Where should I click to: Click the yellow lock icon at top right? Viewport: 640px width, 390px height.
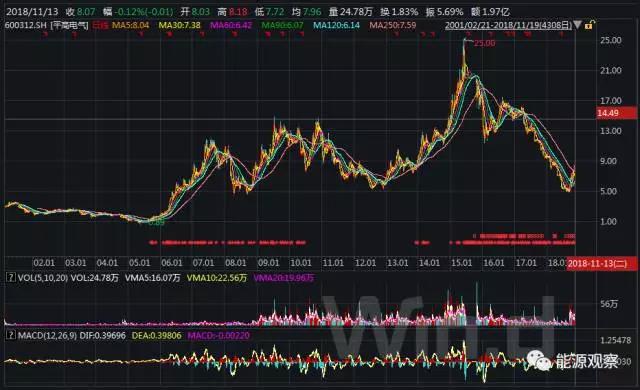pyautogui.click(x=589, y=26)
